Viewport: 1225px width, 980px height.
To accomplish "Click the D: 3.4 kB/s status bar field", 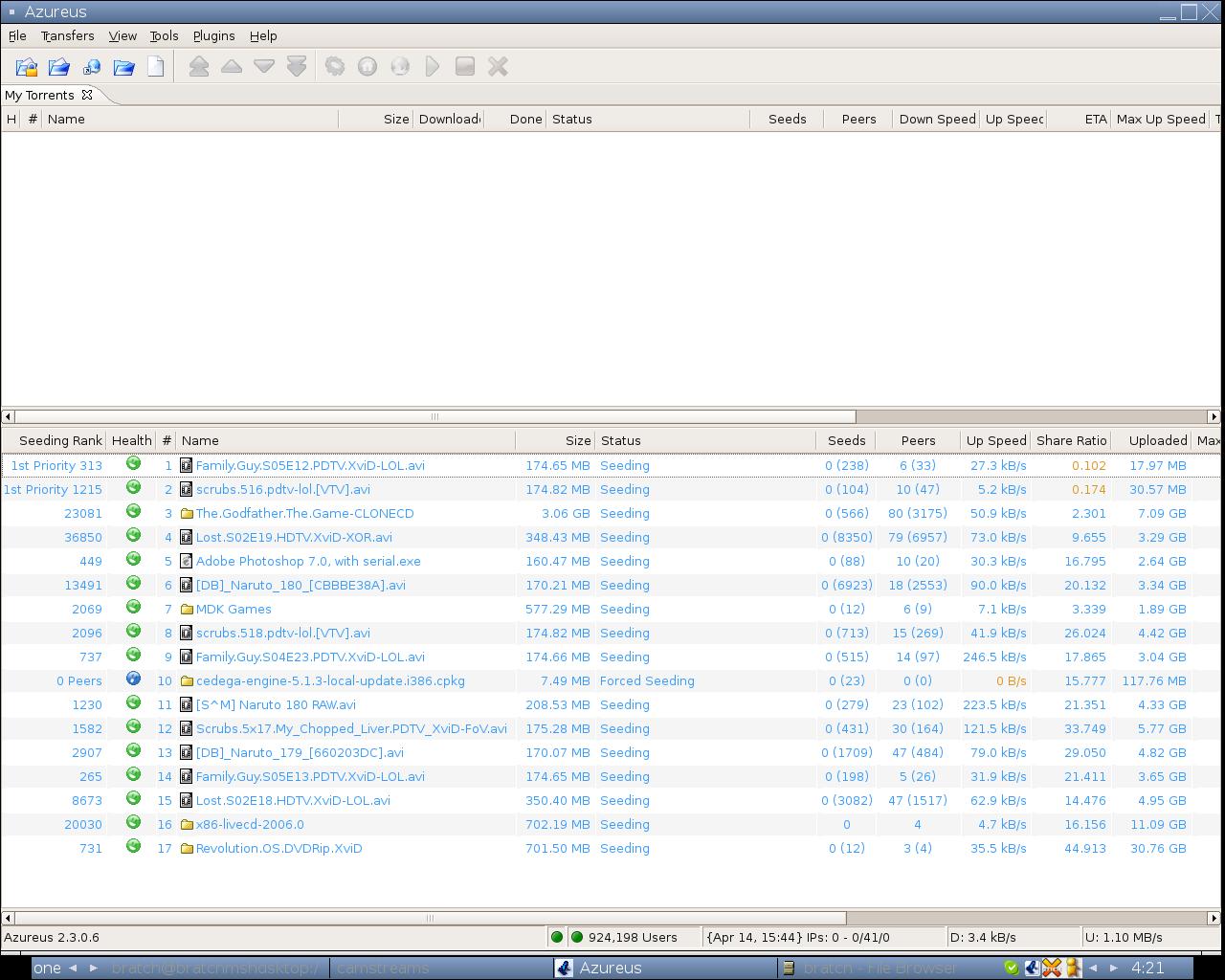I will coord(1013,937).
